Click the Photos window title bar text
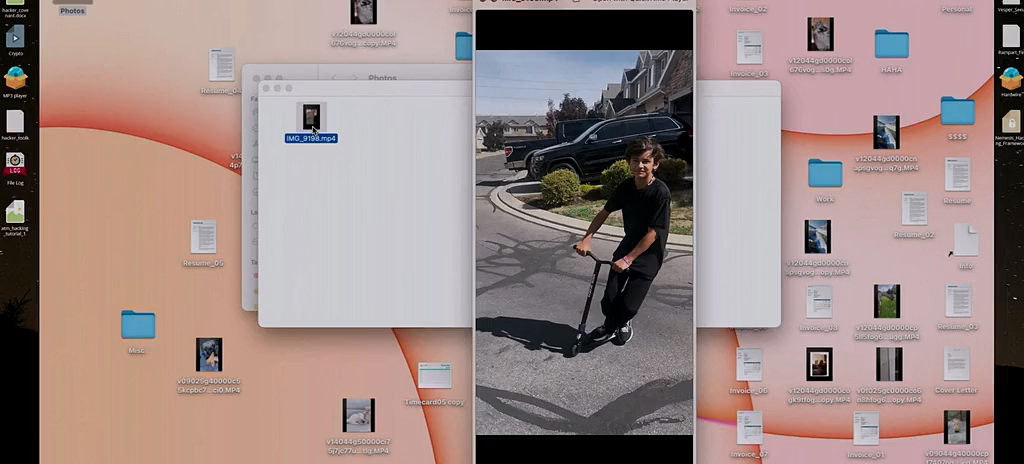The height and width of the screenshot is (464, 1024). pos(383,78)
